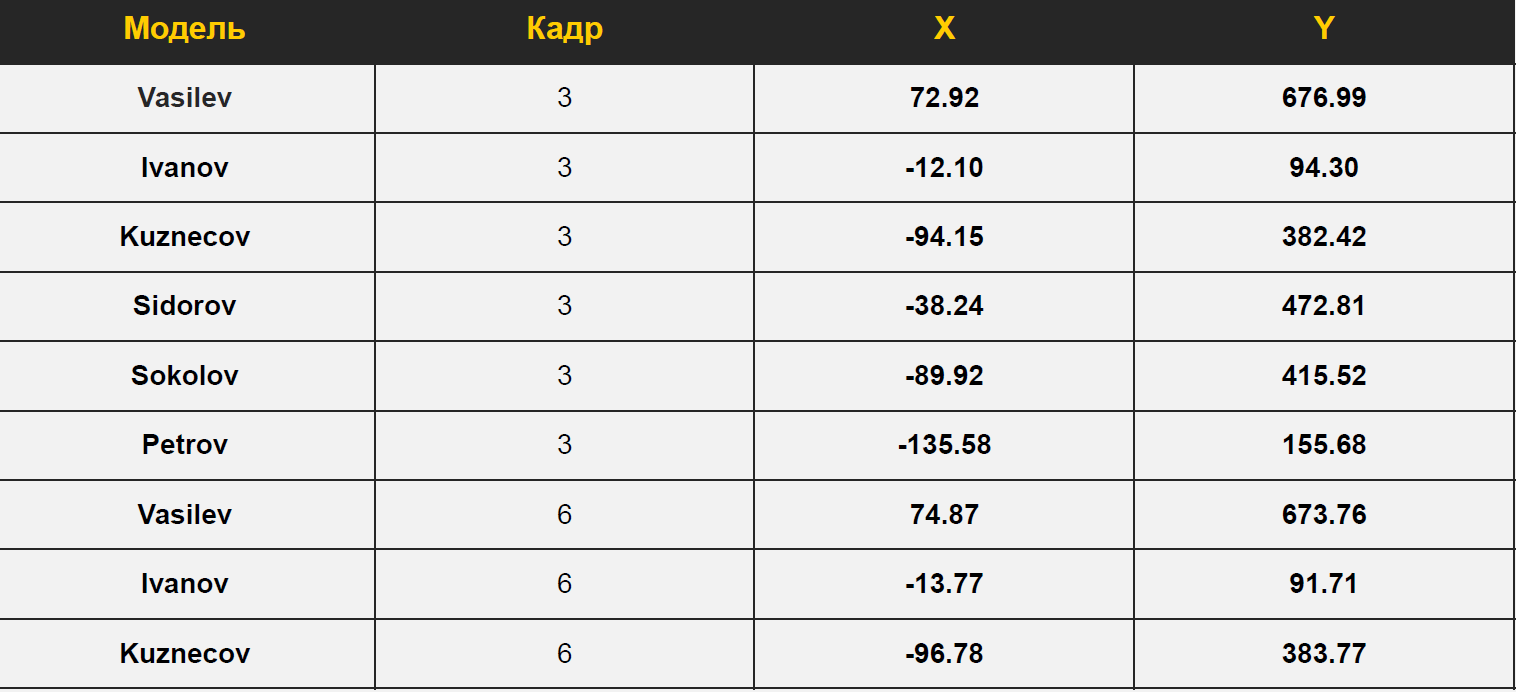Click the -135.58 X value

(944, 445)
